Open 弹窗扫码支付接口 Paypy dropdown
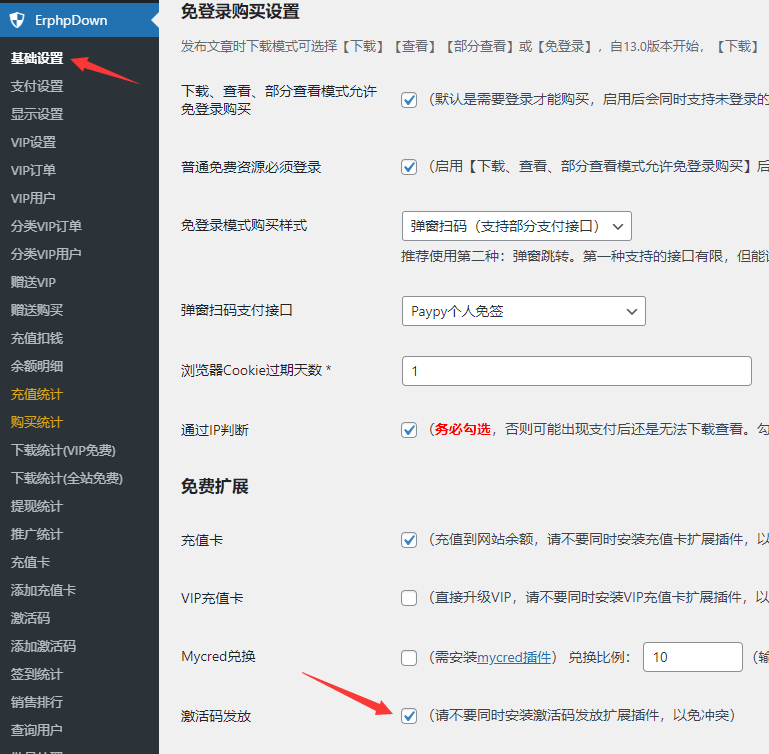Viewport: 769px width, 754px height. pos(524,311)
